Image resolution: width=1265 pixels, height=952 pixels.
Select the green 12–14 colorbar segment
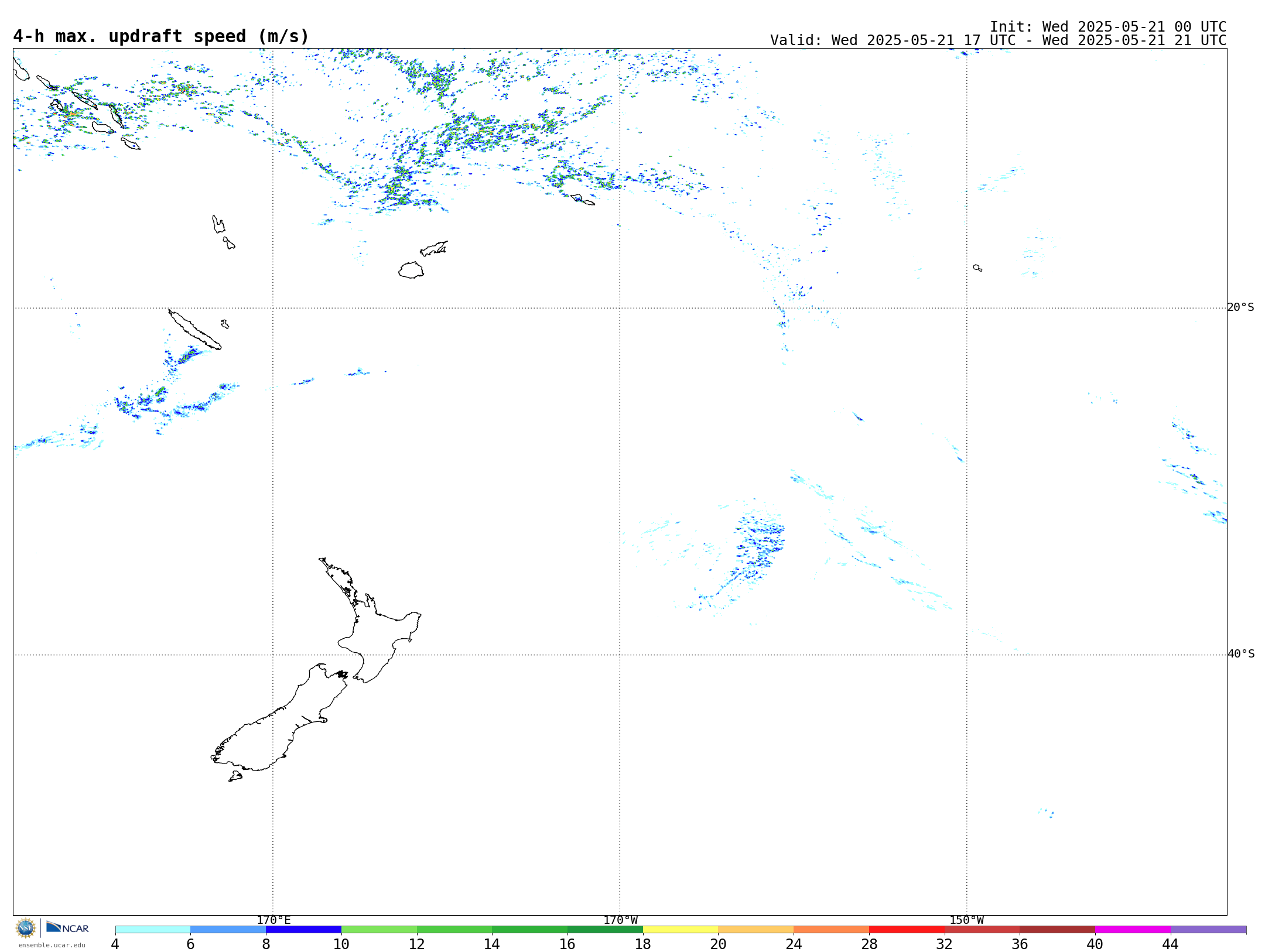tap(454, 929)
